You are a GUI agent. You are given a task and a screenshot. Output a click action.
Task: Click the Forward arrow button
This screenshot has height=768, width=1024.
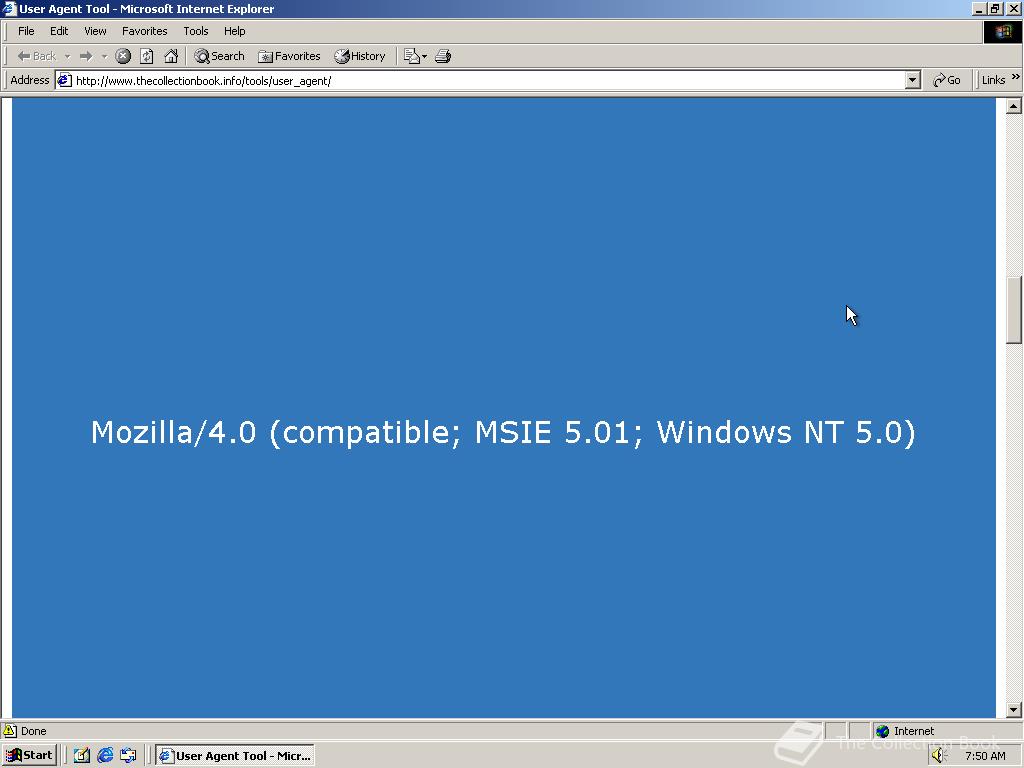[86, 56]
